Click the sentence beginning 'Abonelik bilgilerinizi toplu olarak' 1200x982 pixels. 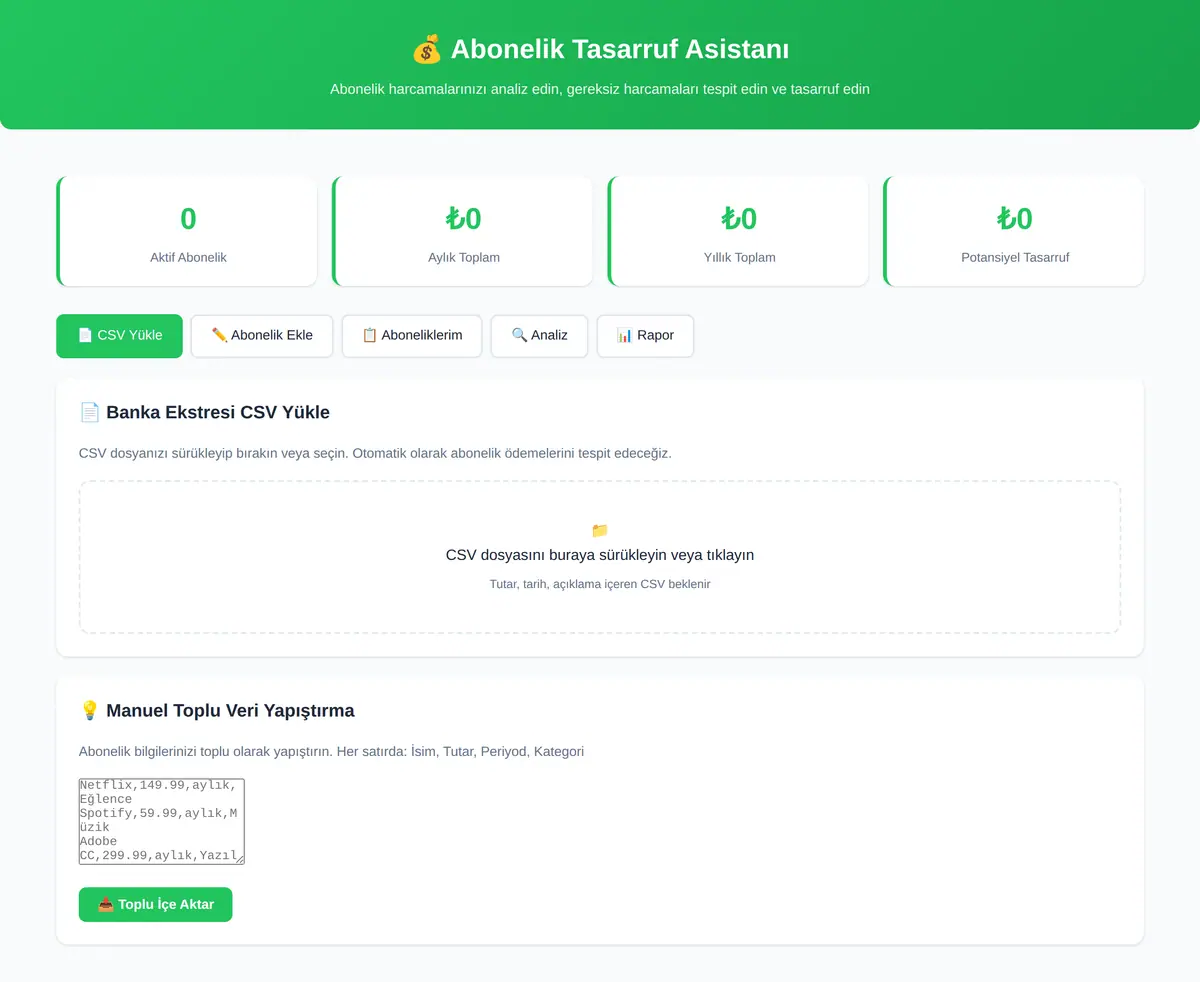point(331,751)
